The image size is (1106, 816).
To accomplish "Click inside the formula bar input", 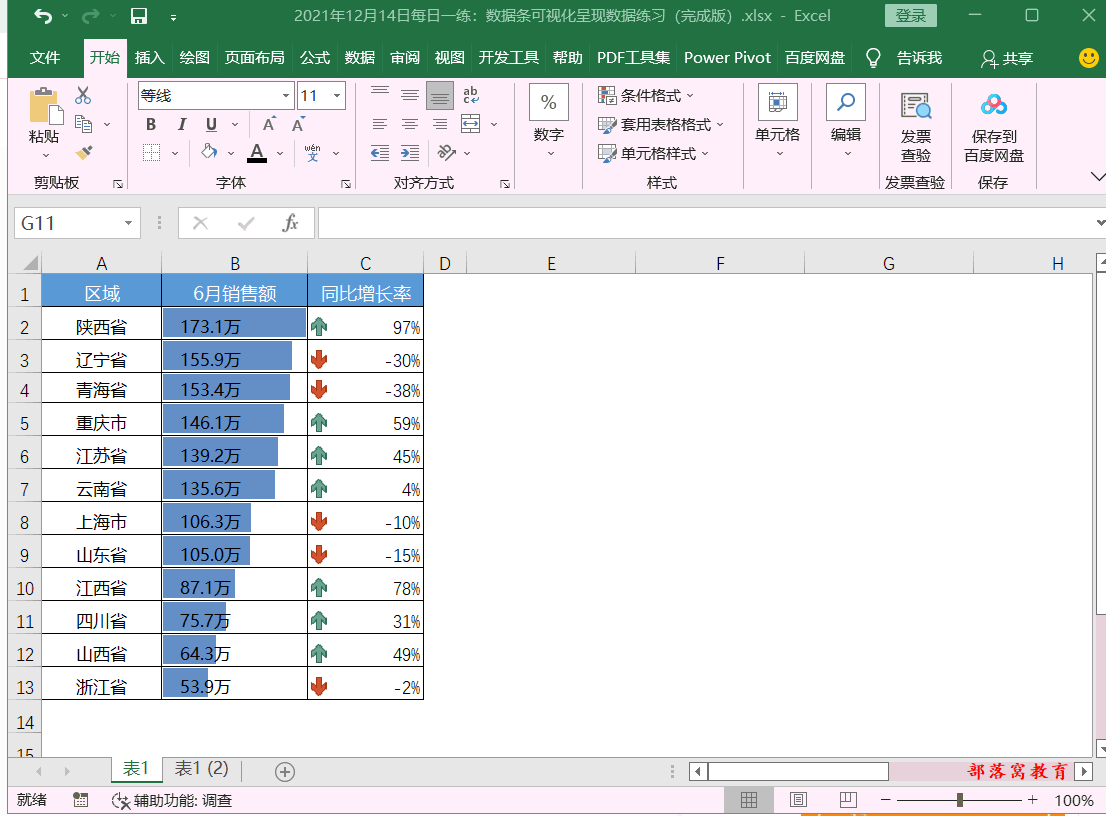I will point(705,223).
